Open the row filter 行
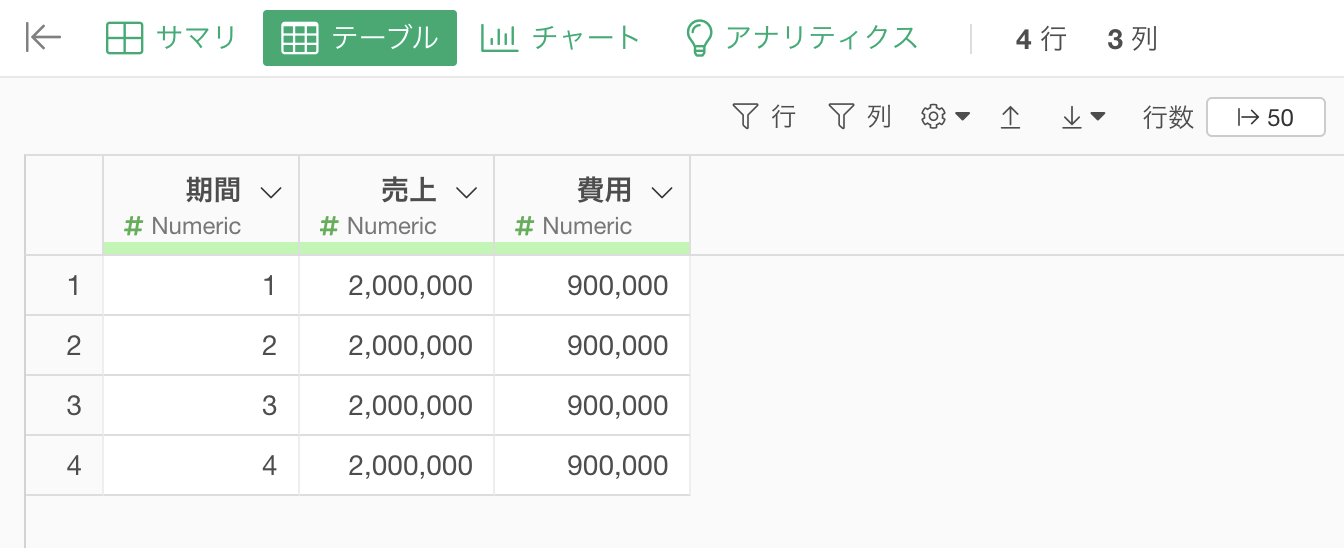 764,117
